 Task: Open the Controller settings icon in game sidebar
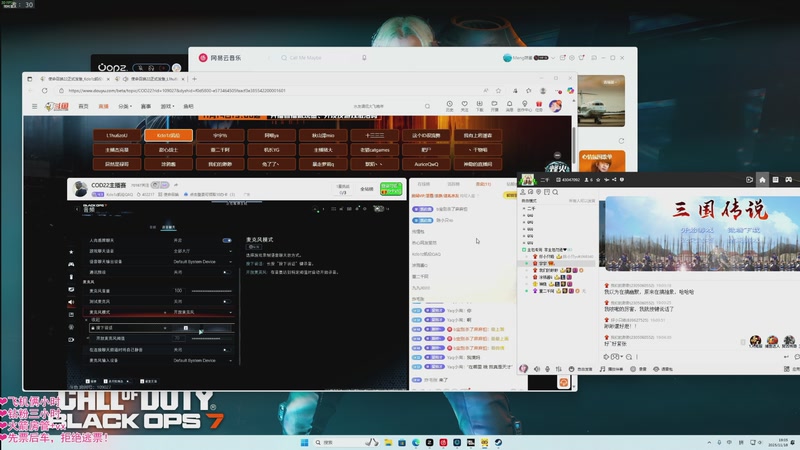(71, 264)
